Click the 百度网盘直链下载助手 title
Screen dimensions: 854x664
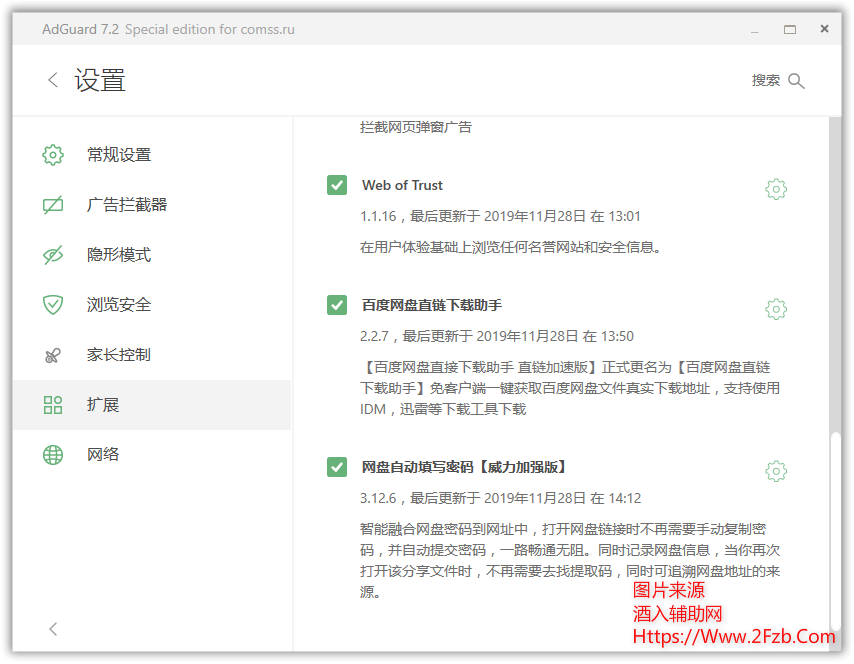point(432,305)
